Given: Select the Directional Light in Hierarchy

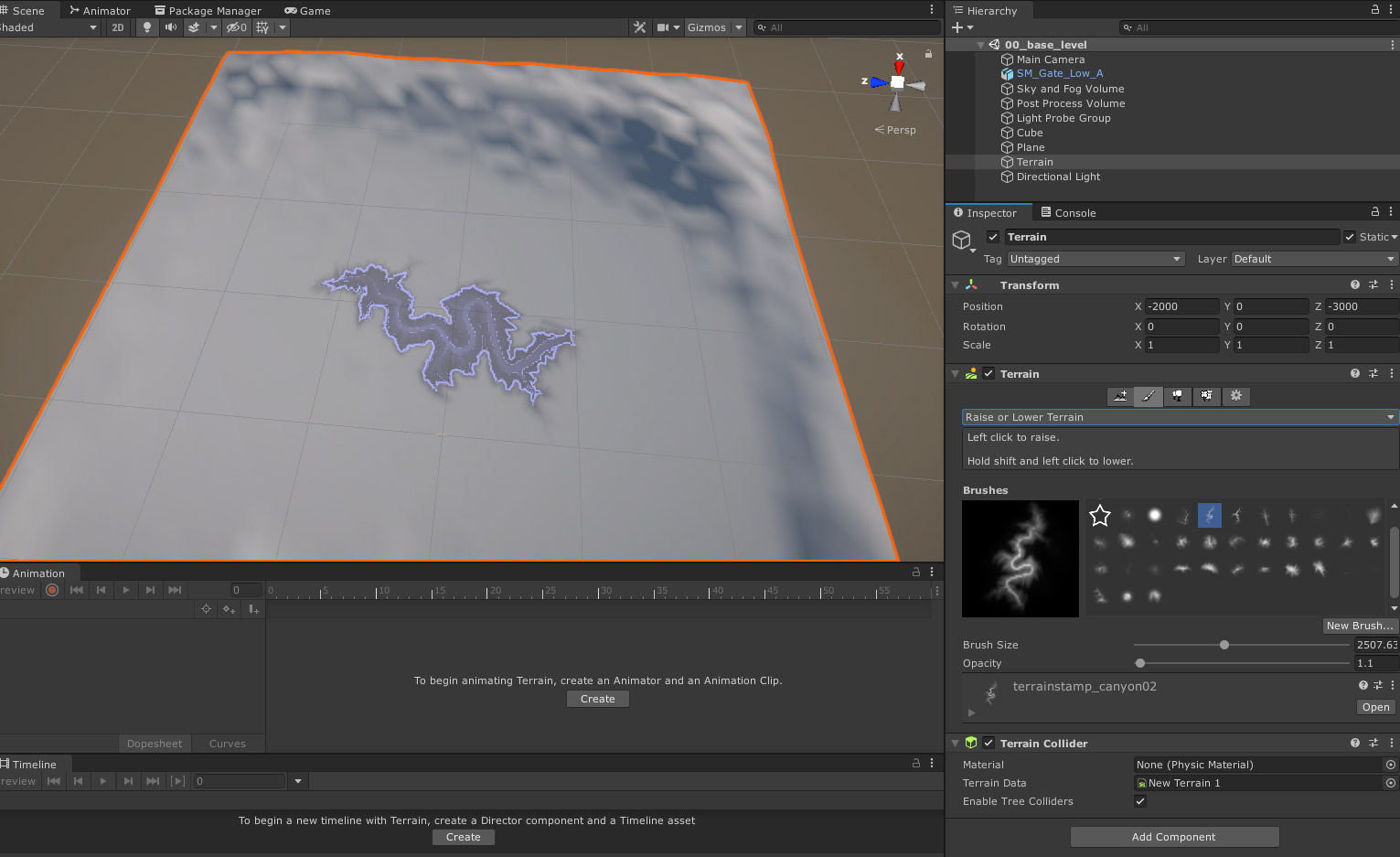Looking at the screenshot, I should [x=1058, y=177].
